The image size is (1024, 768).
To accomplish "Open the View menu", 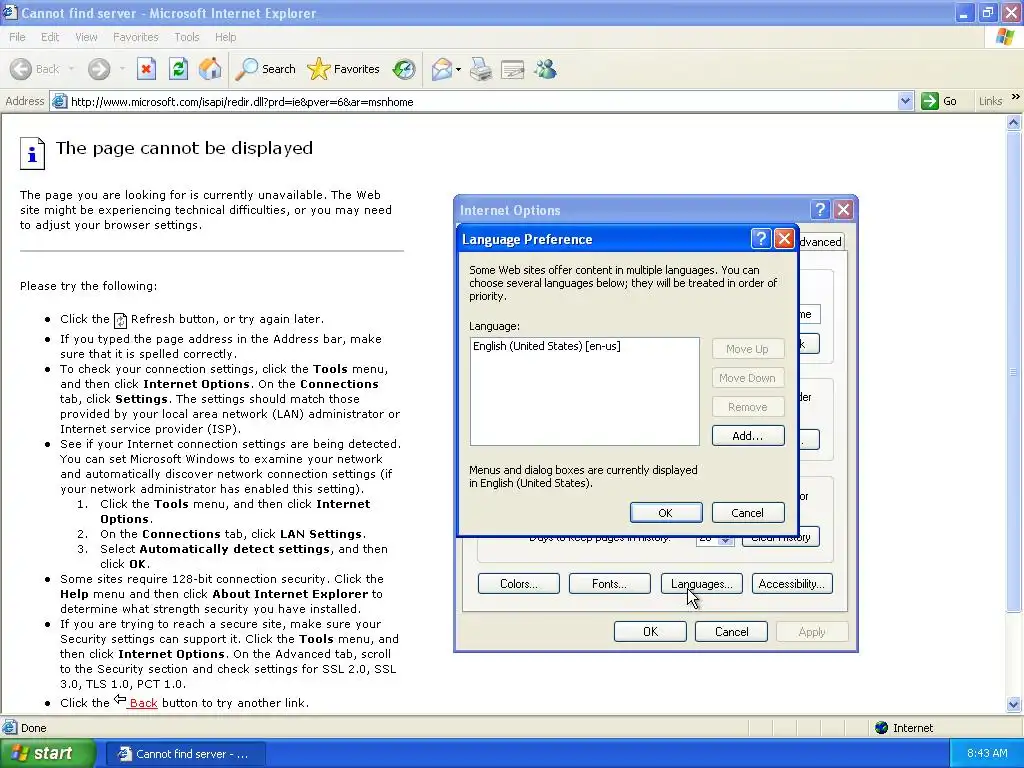I will pyautogui.click(x=86, y=37).
